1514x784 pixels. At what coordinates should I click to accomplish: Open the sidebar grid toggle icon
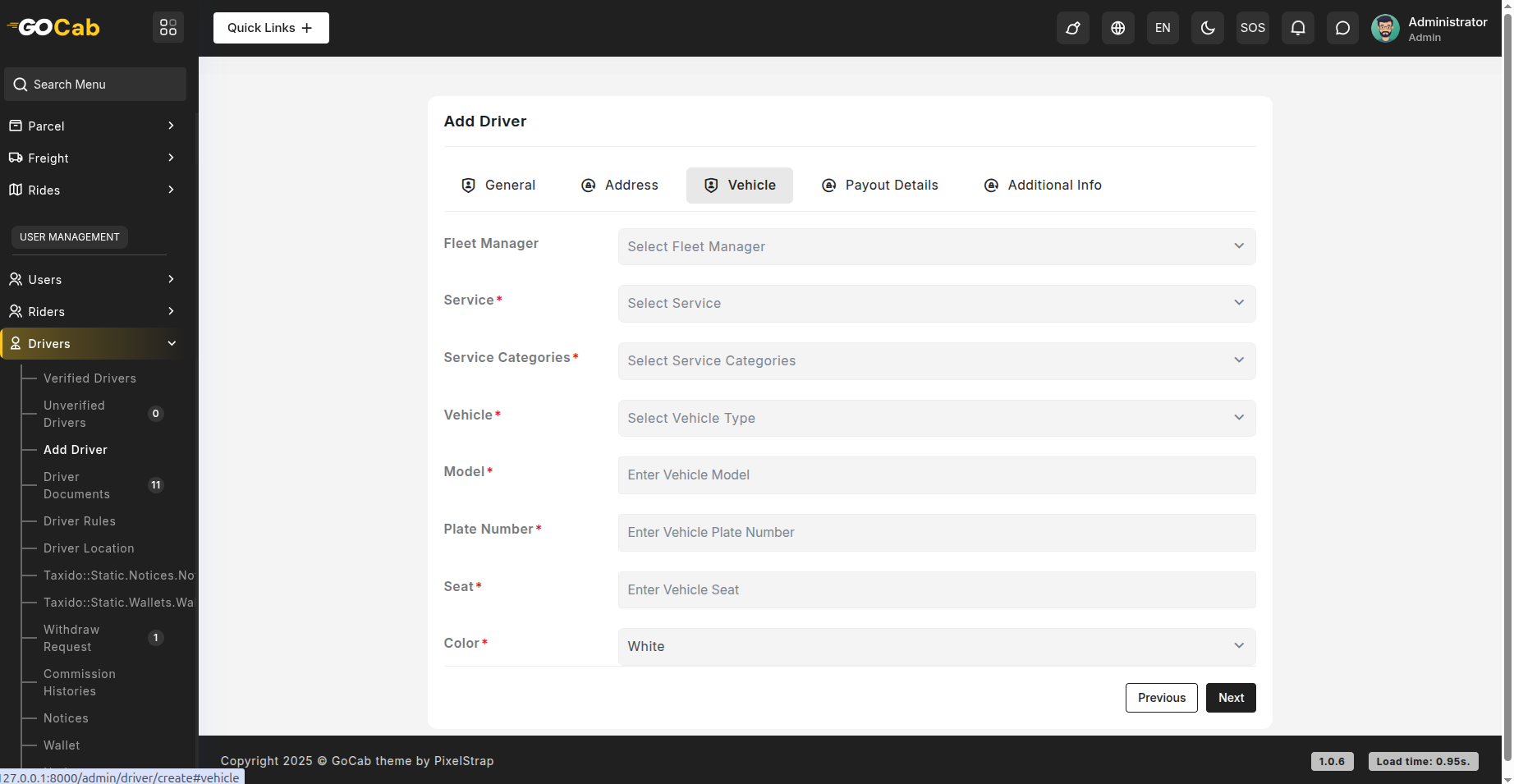tap(168, 28)
